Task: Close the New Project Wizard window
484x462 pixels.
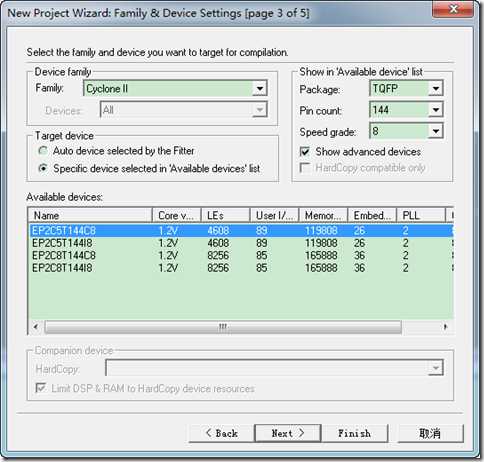Action: point(453,9)
